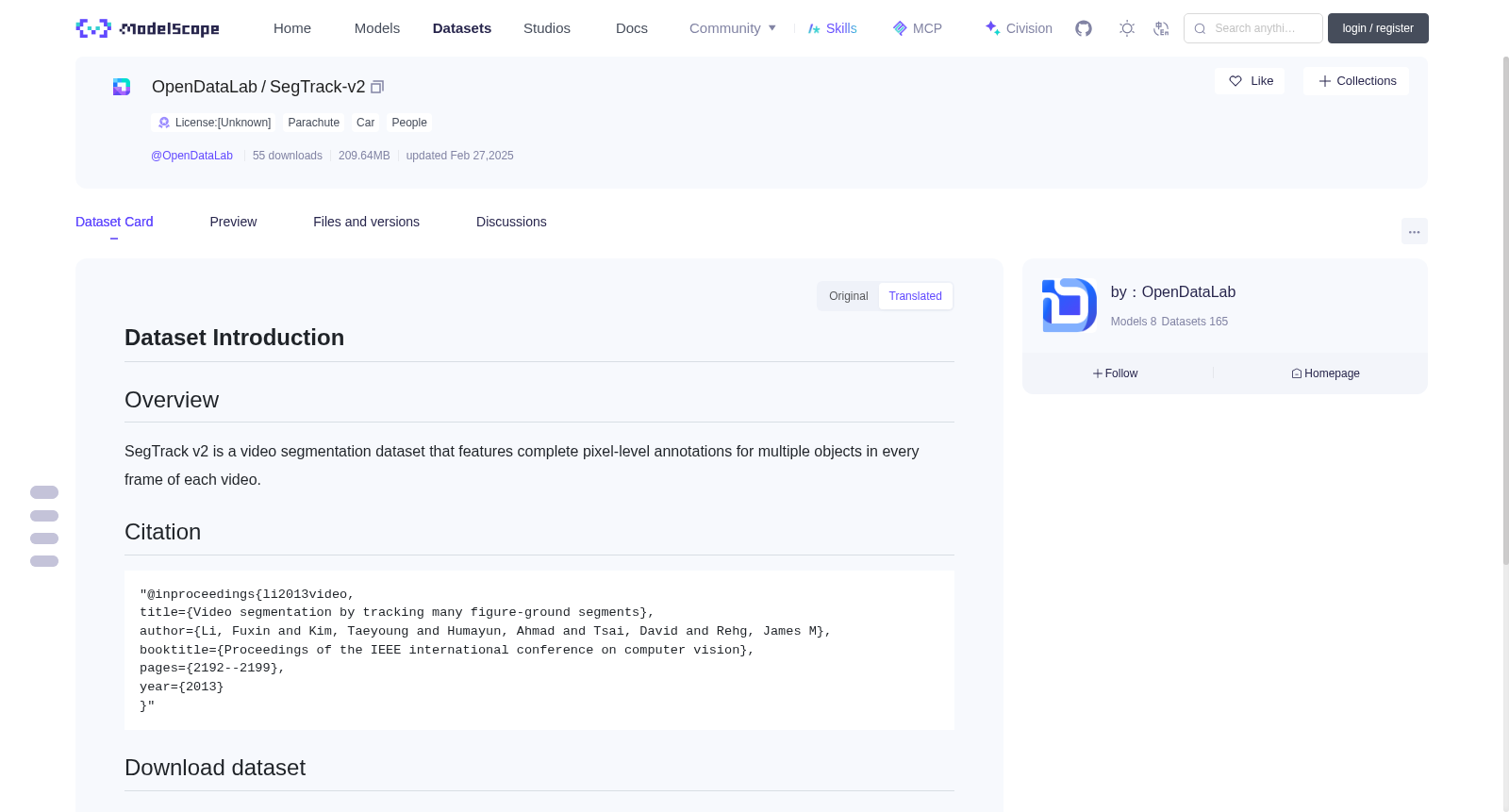Click the OpenDataLab namespace in title
The height and width of the screenshot is (812, 1509).
pyautogui.click(x=205, y=87)
